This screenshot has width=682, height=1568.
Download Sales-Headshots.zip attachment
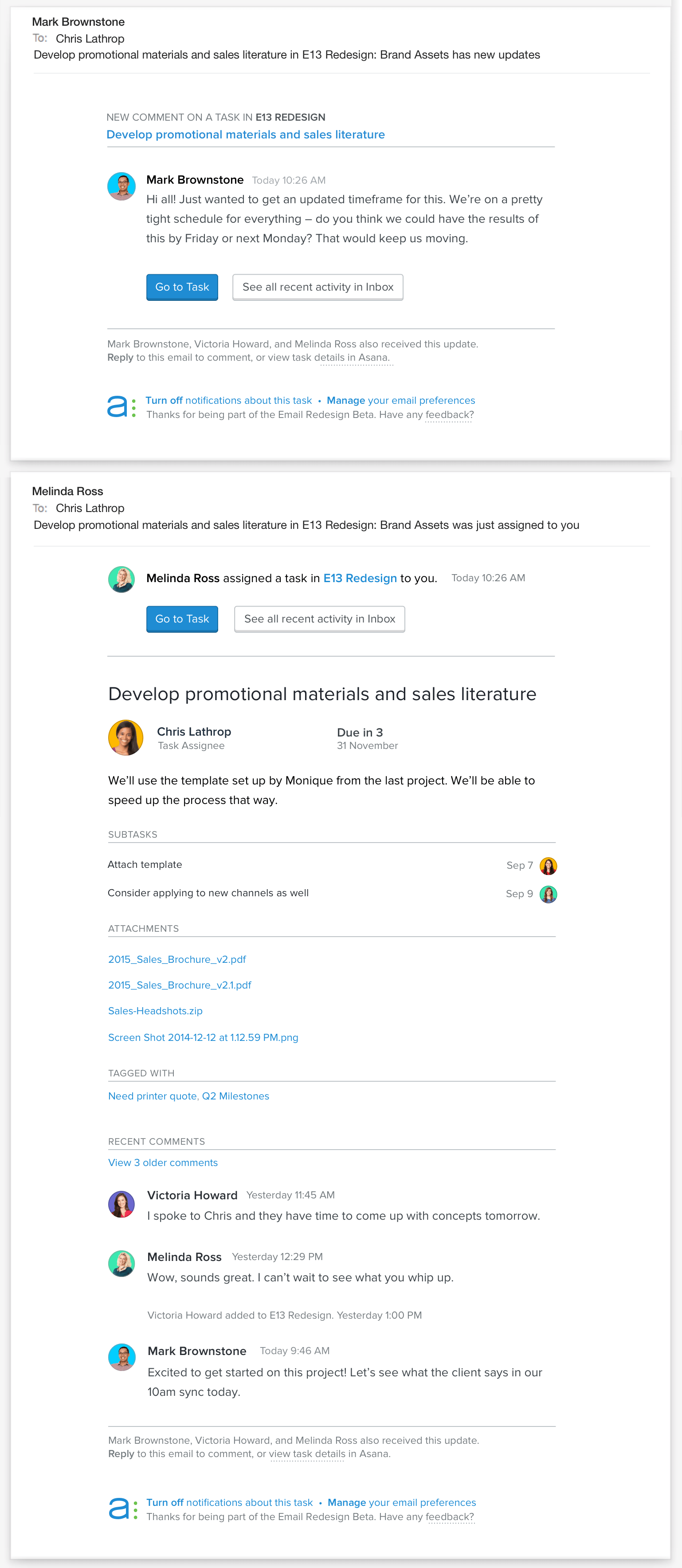(155, 1011)
